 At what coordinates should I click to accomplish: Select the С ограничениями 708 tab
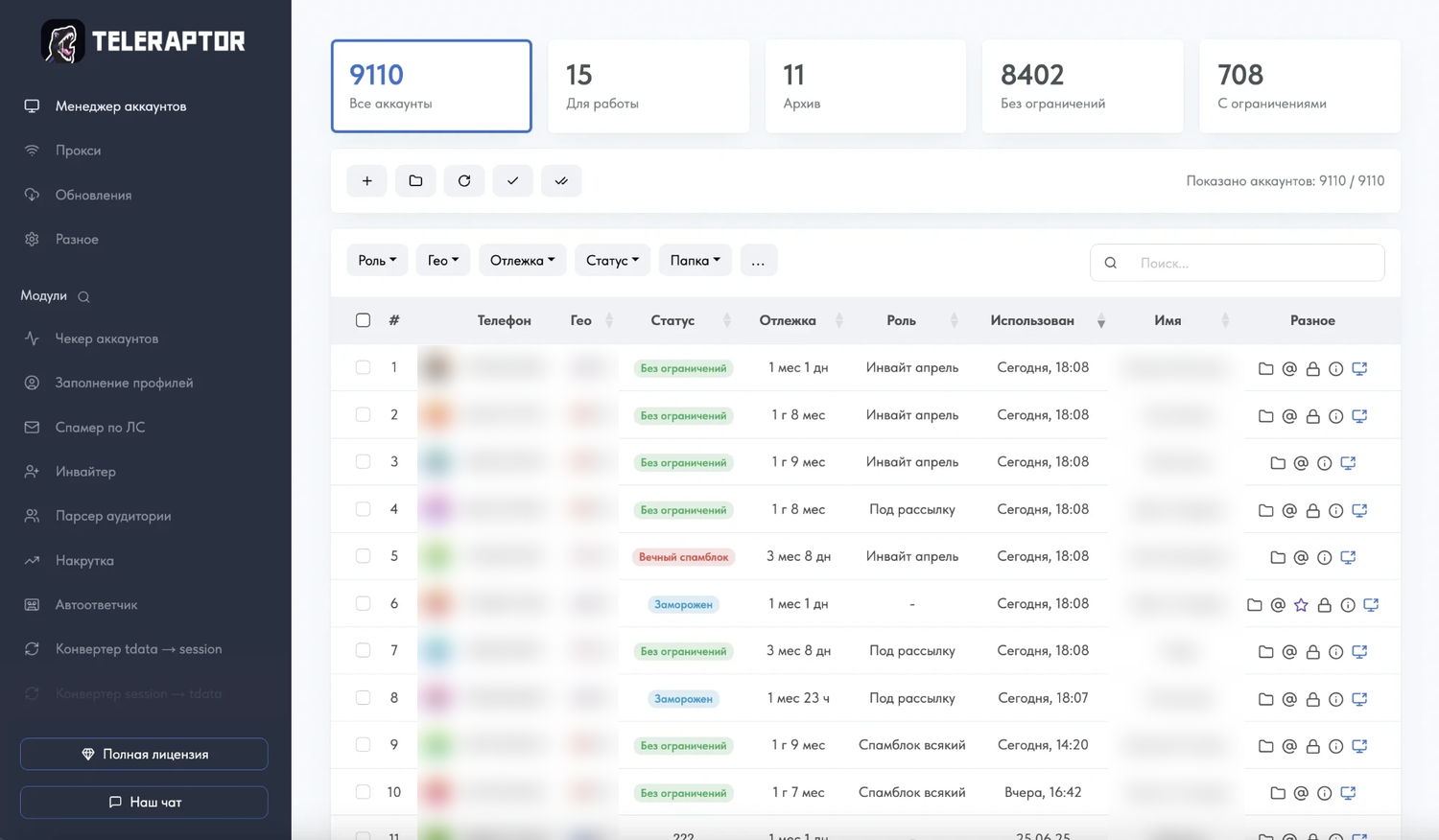[x=1300, y=86]
